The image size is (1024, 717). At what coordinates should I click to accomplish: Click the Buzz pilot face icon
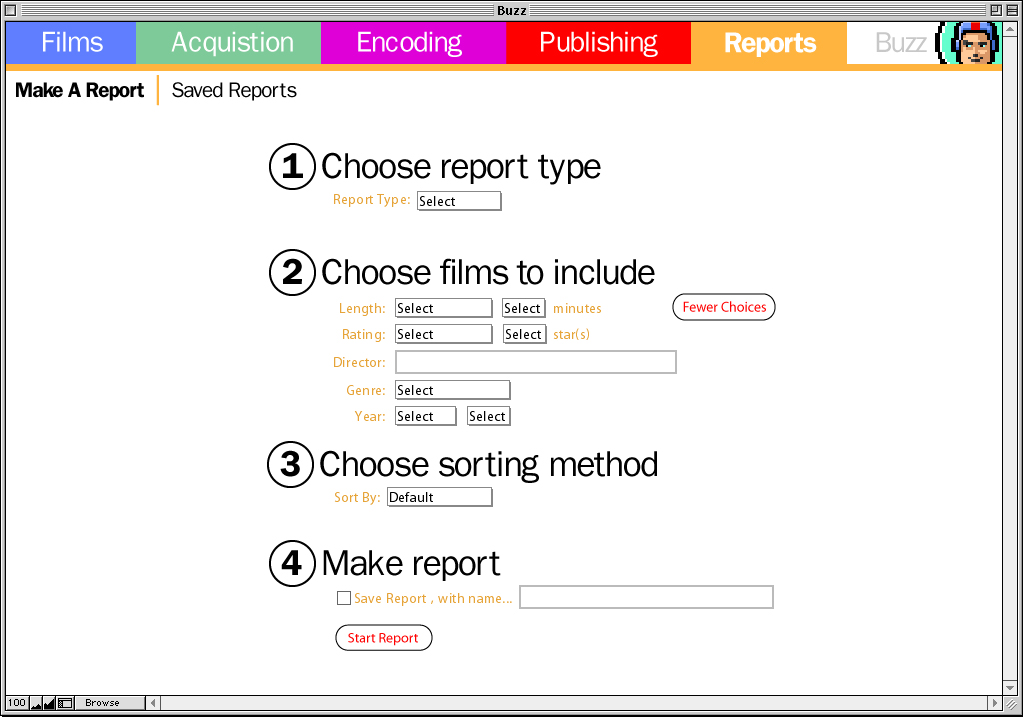(968, 42)
